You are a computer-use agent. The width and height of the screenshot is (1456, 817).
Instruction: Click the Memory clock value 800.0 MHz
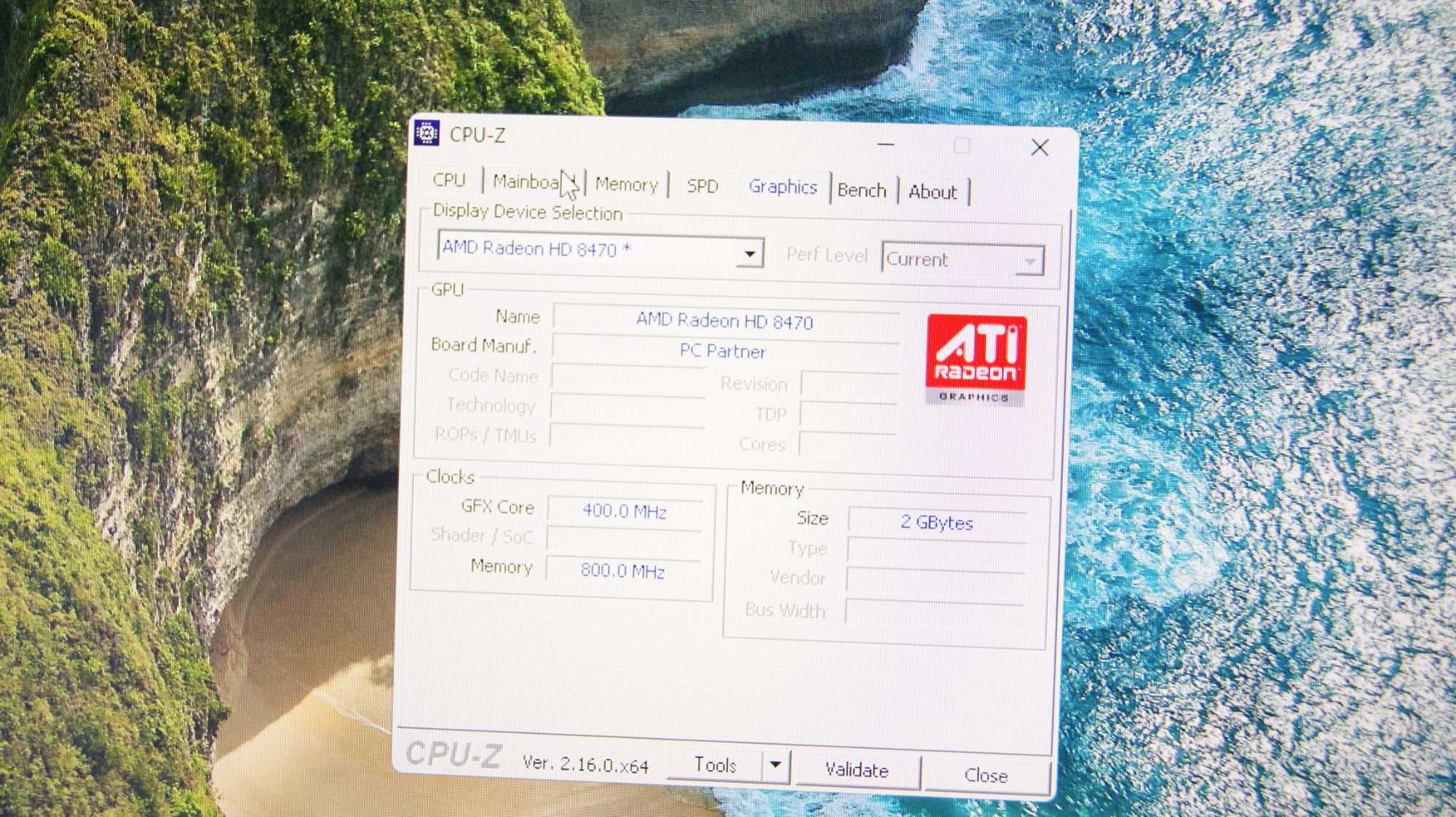[623, 571]
